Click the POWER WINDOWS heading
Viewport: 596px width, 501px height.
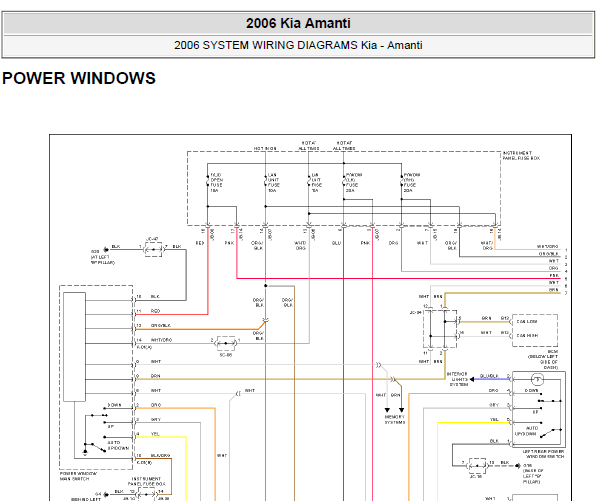[x=79, y=78]
